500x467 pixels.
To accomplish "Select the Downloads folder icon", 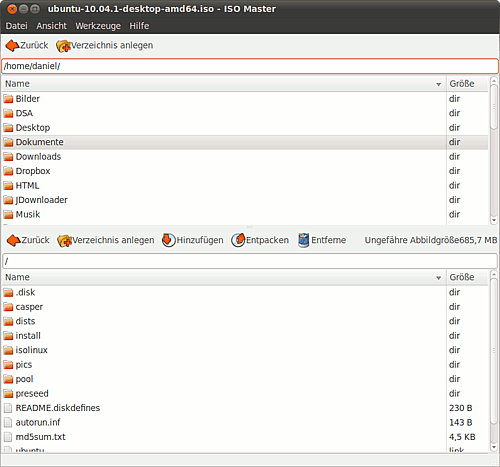I will tap(8, 157).
